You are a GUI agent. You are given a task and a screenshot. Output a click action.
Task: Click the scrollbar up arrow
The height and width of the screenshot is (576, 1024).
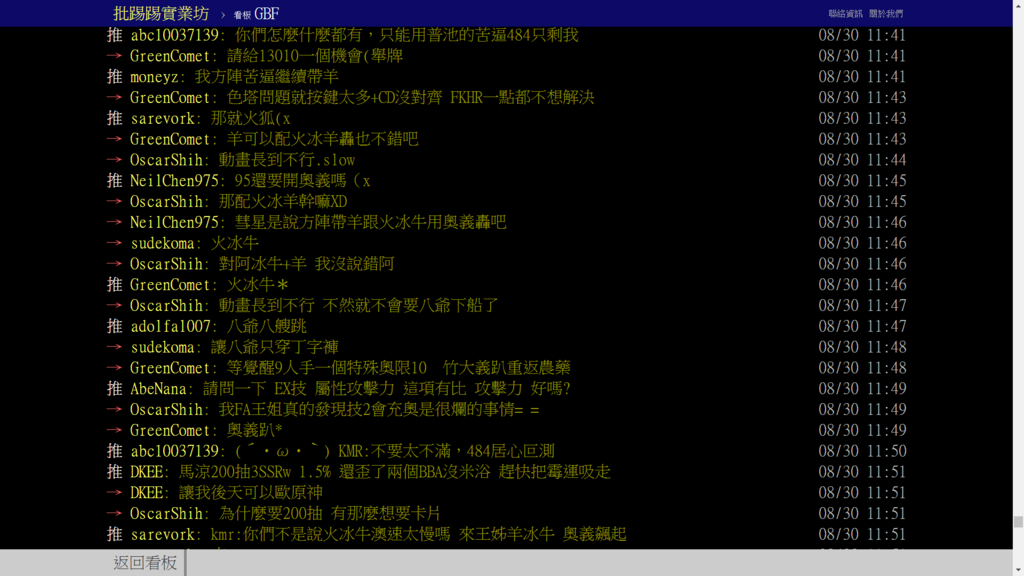click(x=1018, y=5)
